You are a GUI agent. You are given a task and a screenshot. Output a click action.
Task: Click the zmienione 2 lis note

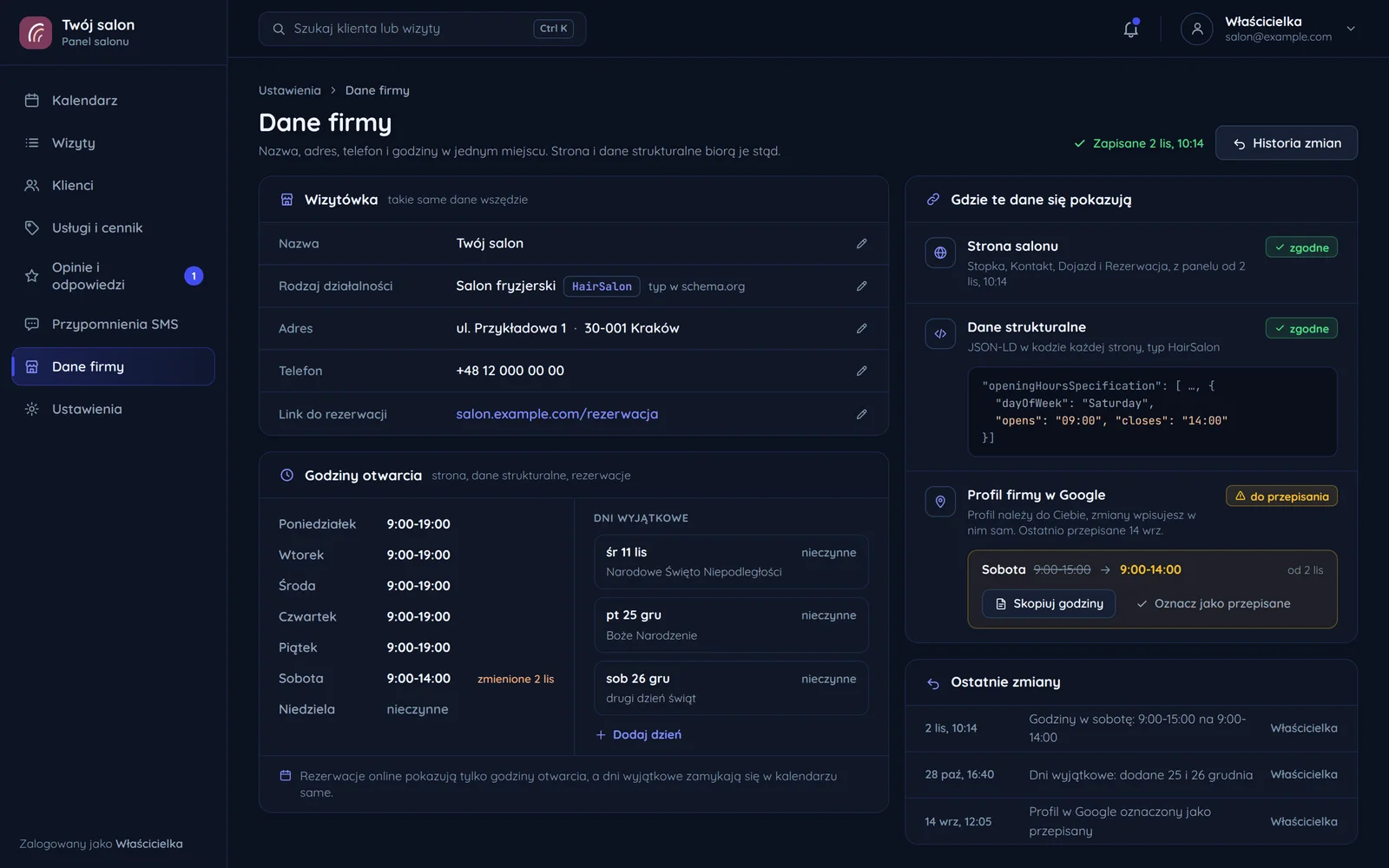coord(516,680)
